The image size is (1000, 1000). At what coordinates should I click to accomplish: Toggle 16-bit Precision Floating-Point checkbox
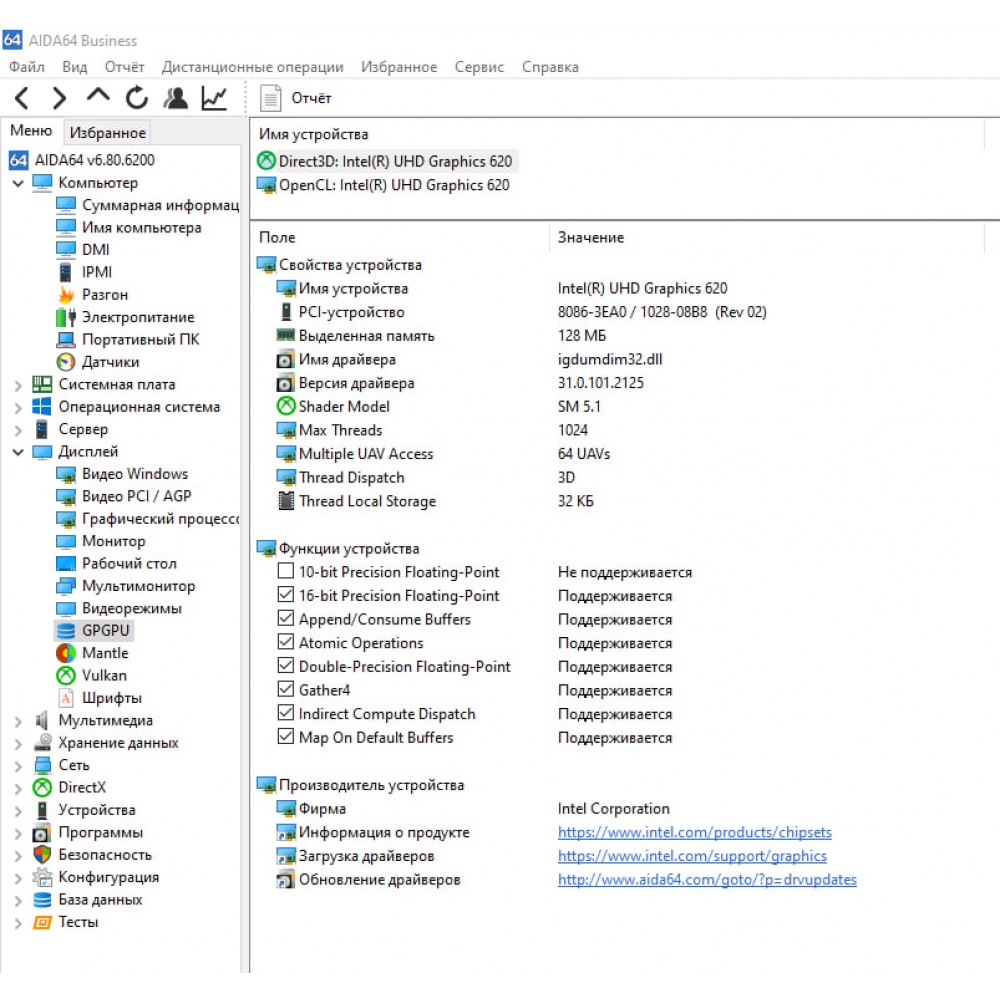[286, 594]
